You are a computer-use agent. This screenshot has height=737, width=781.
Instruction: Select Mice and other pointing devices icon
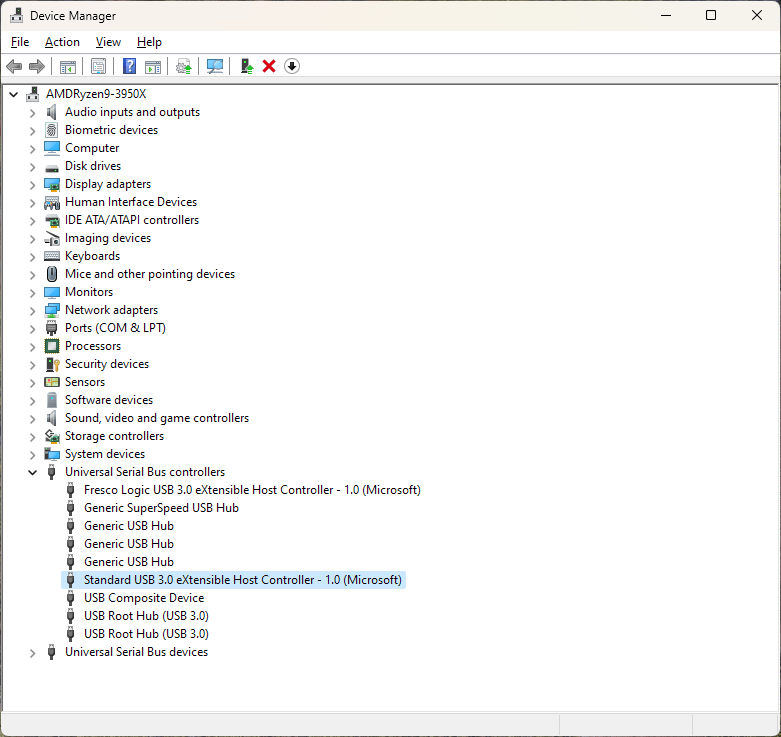(x=52, y=274)
